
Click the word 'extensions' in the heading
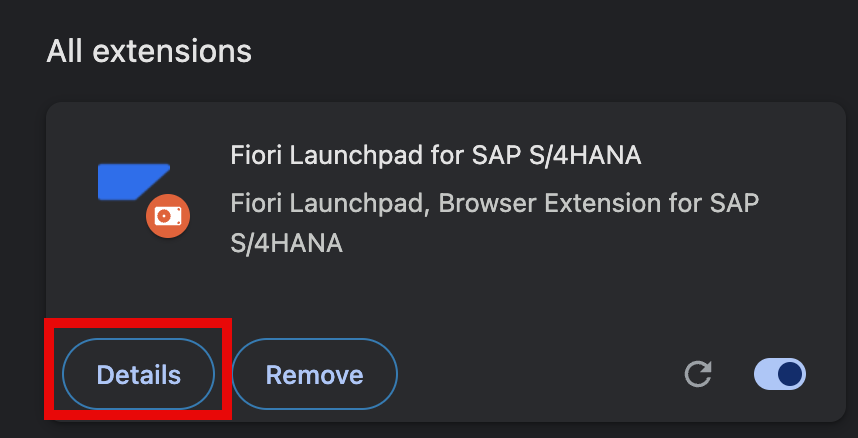coord(172,51)
